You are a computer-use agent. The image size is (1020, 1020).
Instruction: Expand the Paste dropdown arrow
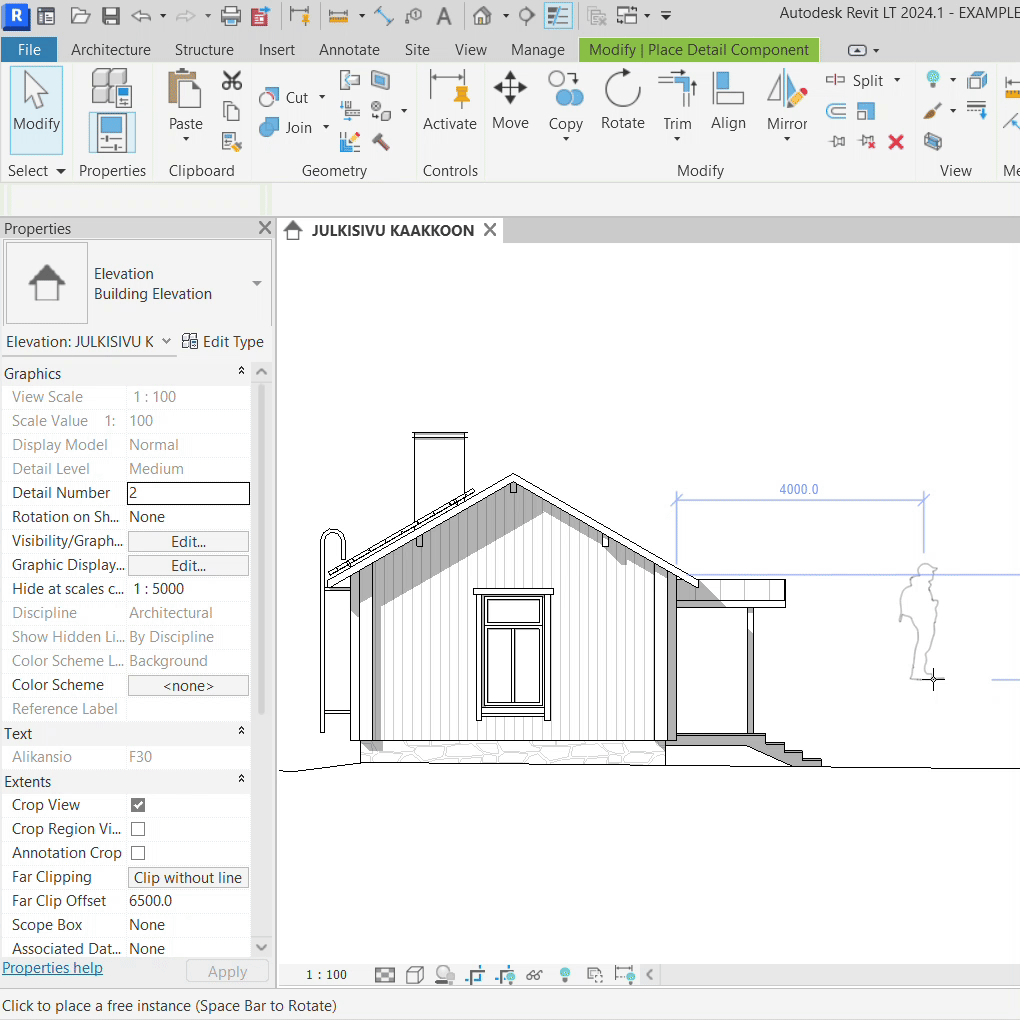click(185, 141)
